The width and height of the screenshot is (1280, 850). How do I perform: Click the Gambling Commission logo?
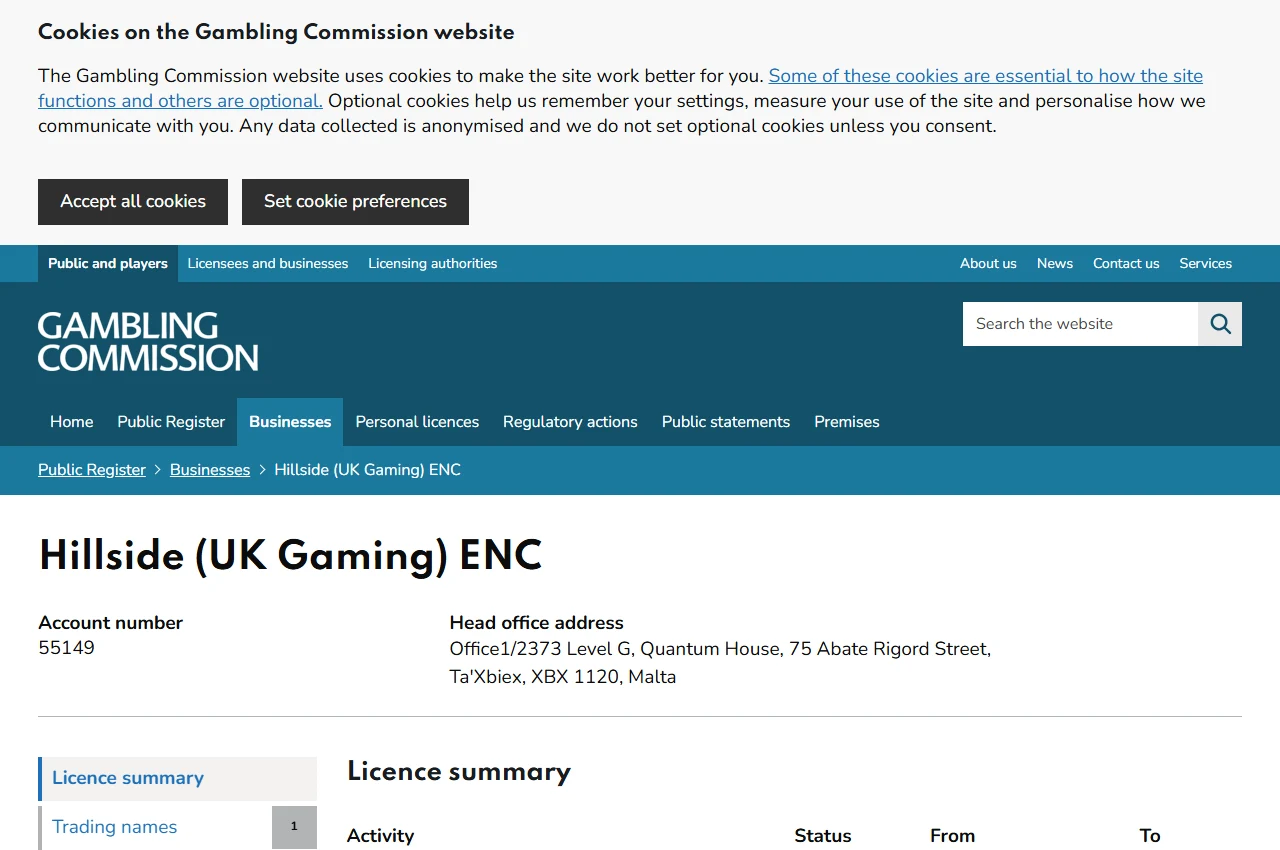click(x=148, y=341)
